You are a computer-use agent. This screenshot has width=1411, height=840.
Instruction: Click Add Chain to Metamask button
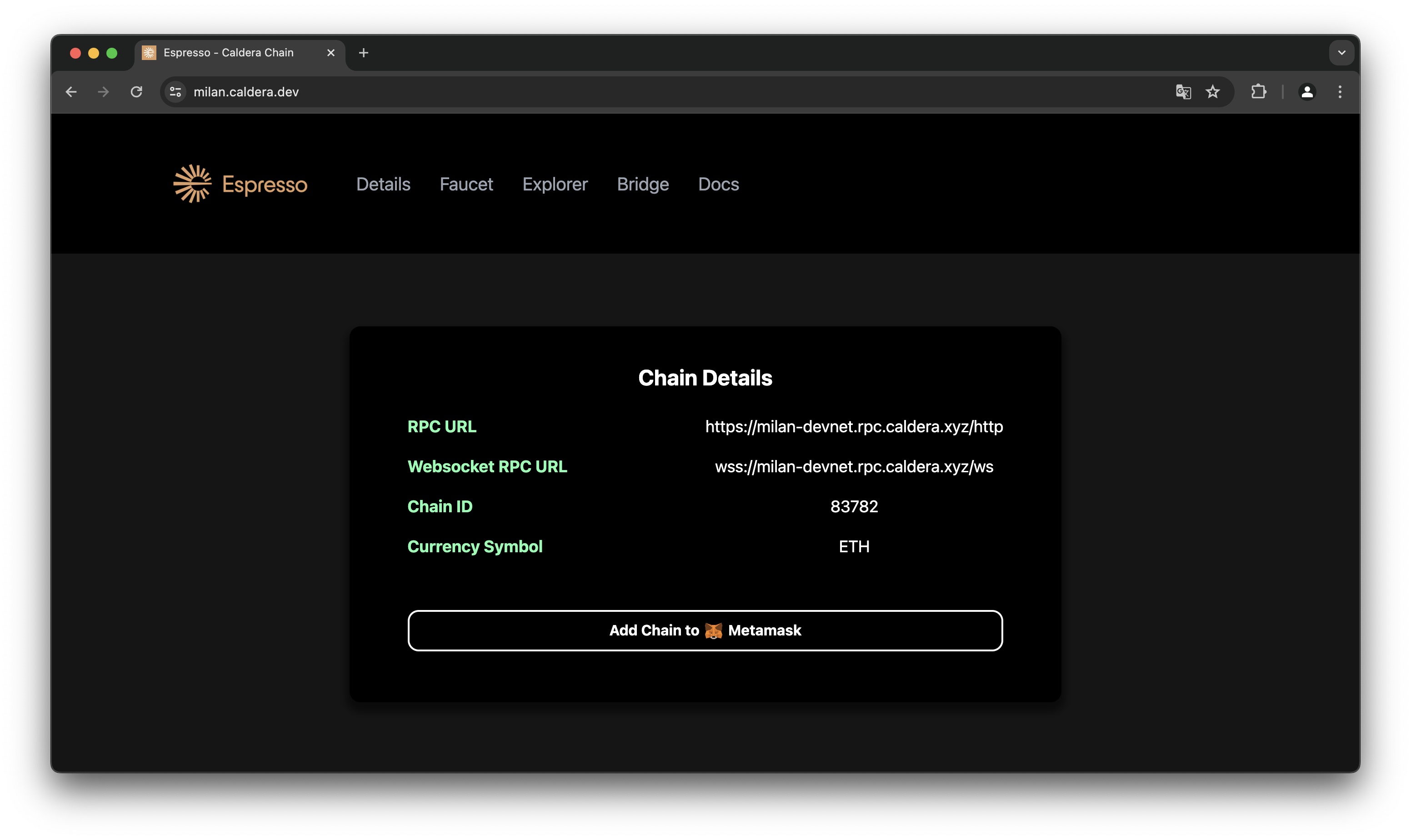705,630
